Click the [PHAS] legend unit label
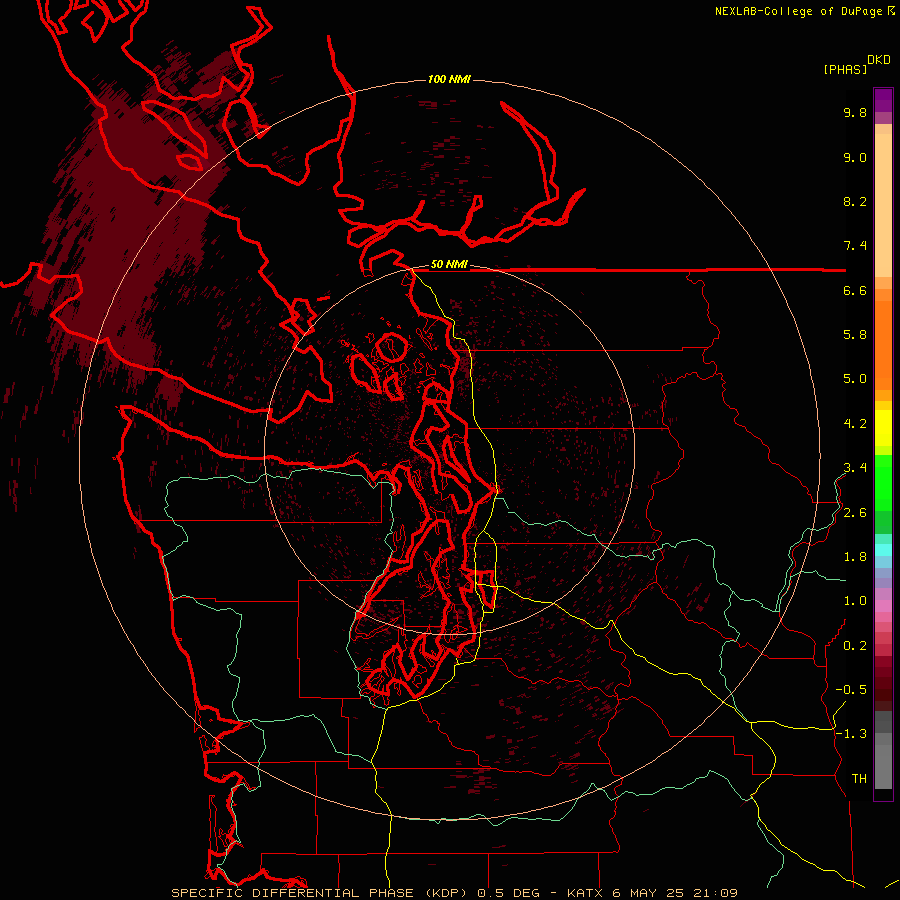 [845, 69]
